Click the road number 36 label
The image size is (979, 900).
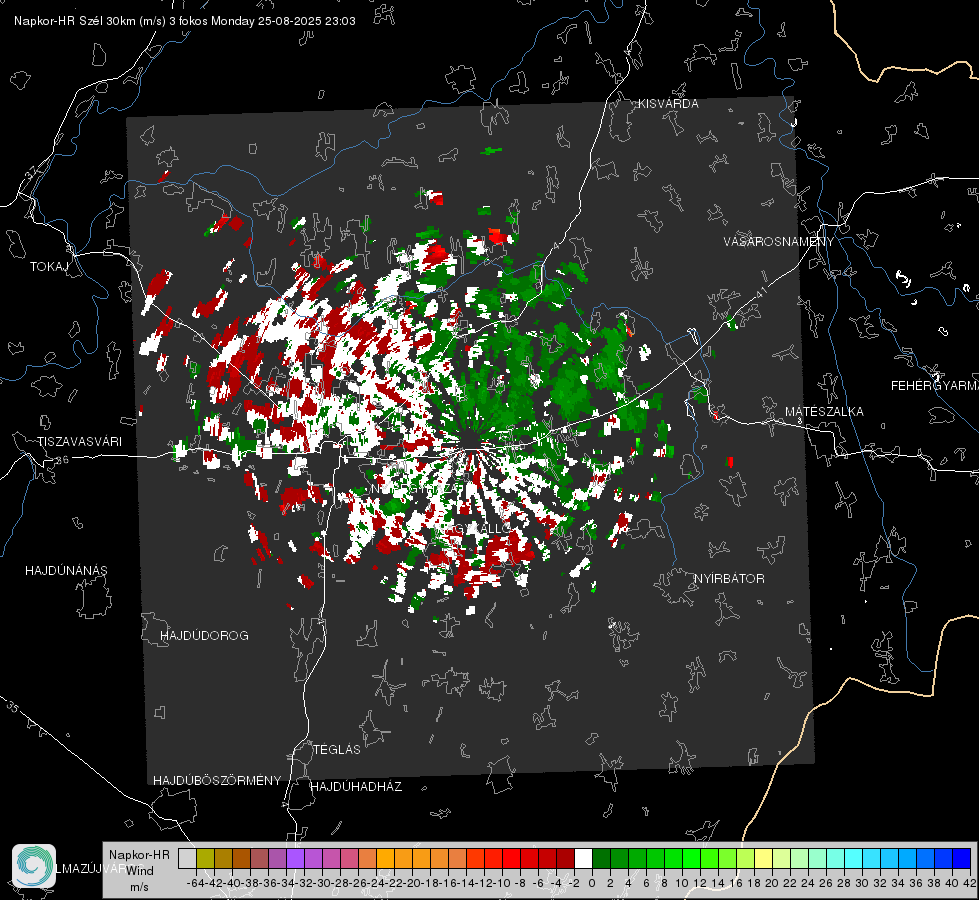pyautogui.click(x=62, y=460)
